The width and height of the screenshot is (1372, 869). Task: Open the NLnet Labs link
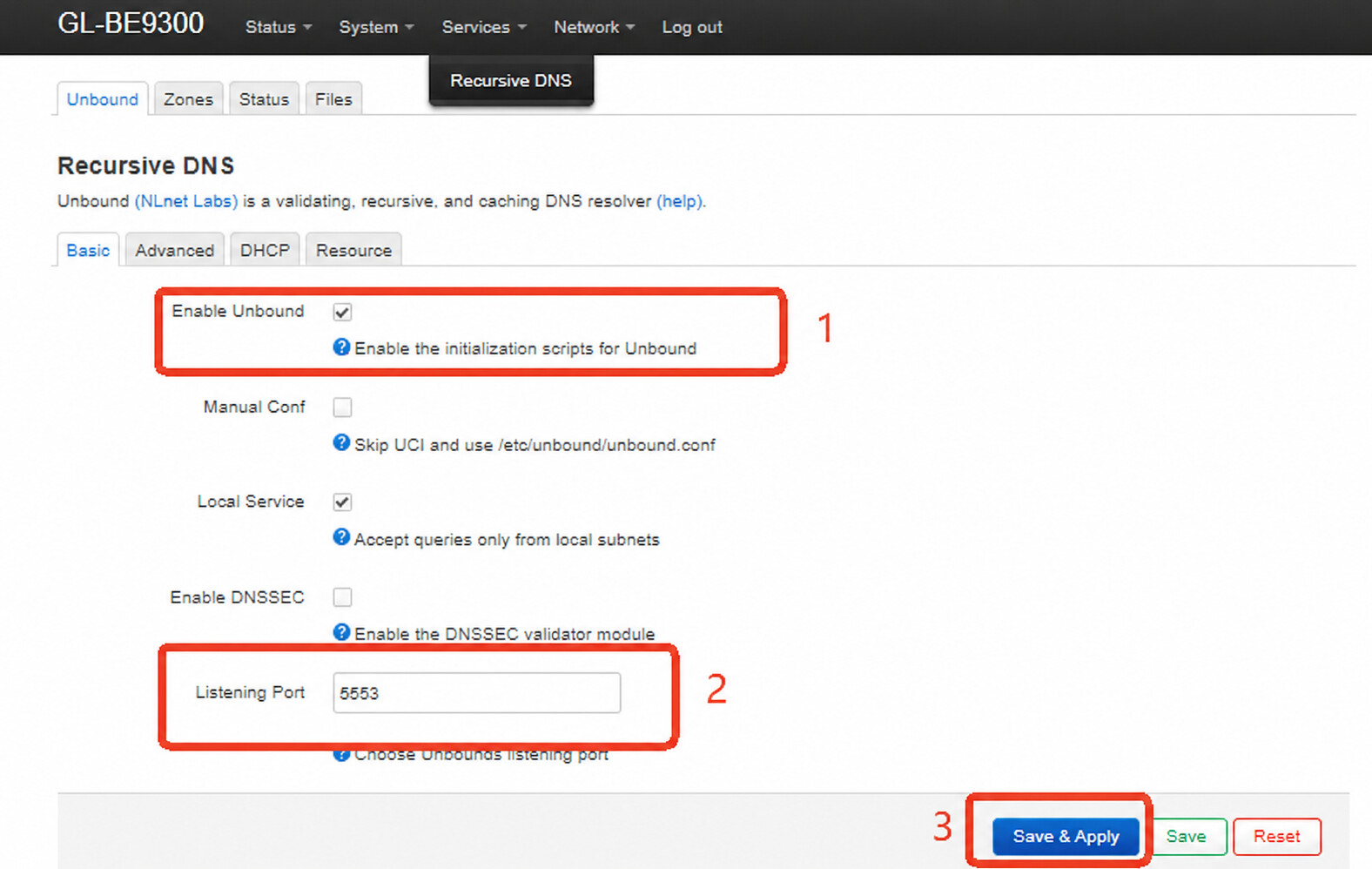click(186, 201)
